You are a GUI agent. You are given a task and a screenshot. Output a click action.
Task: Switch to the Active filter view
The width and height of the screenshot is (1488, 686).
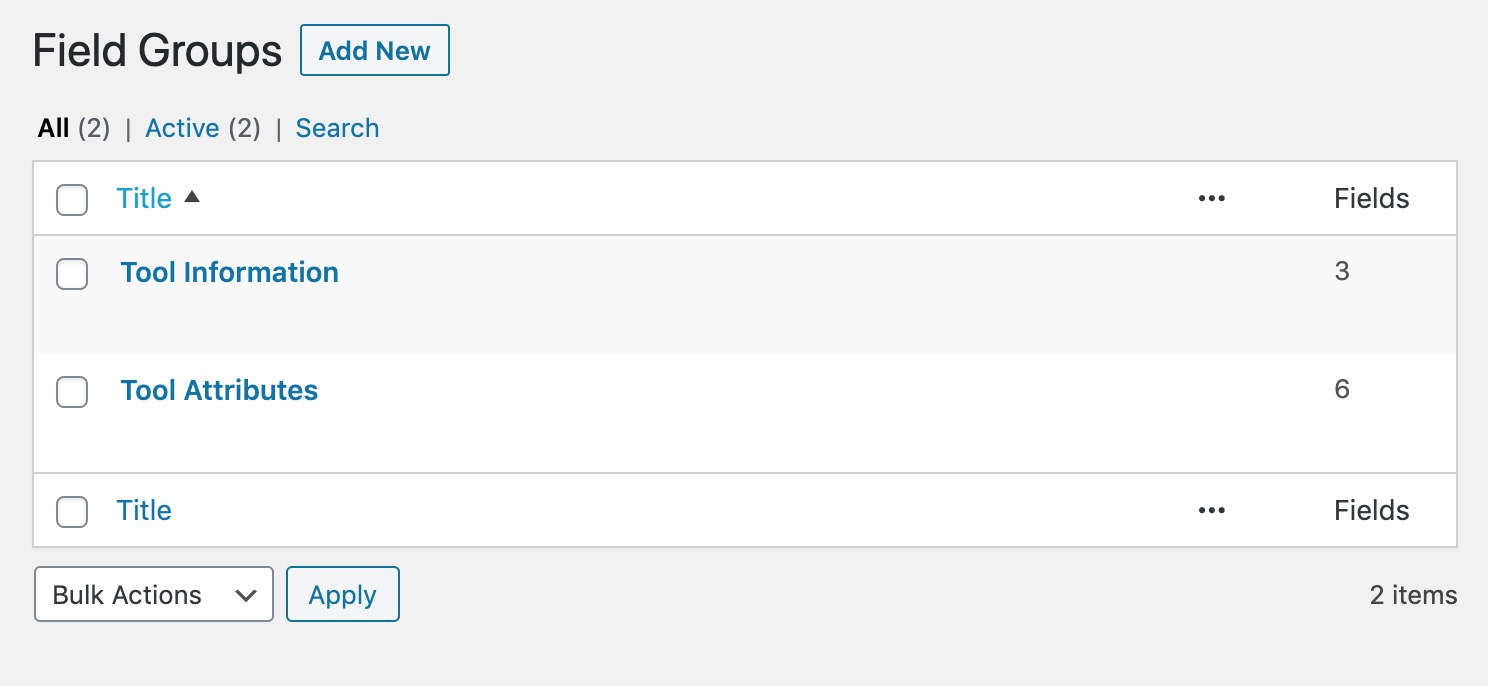point(182,128)
